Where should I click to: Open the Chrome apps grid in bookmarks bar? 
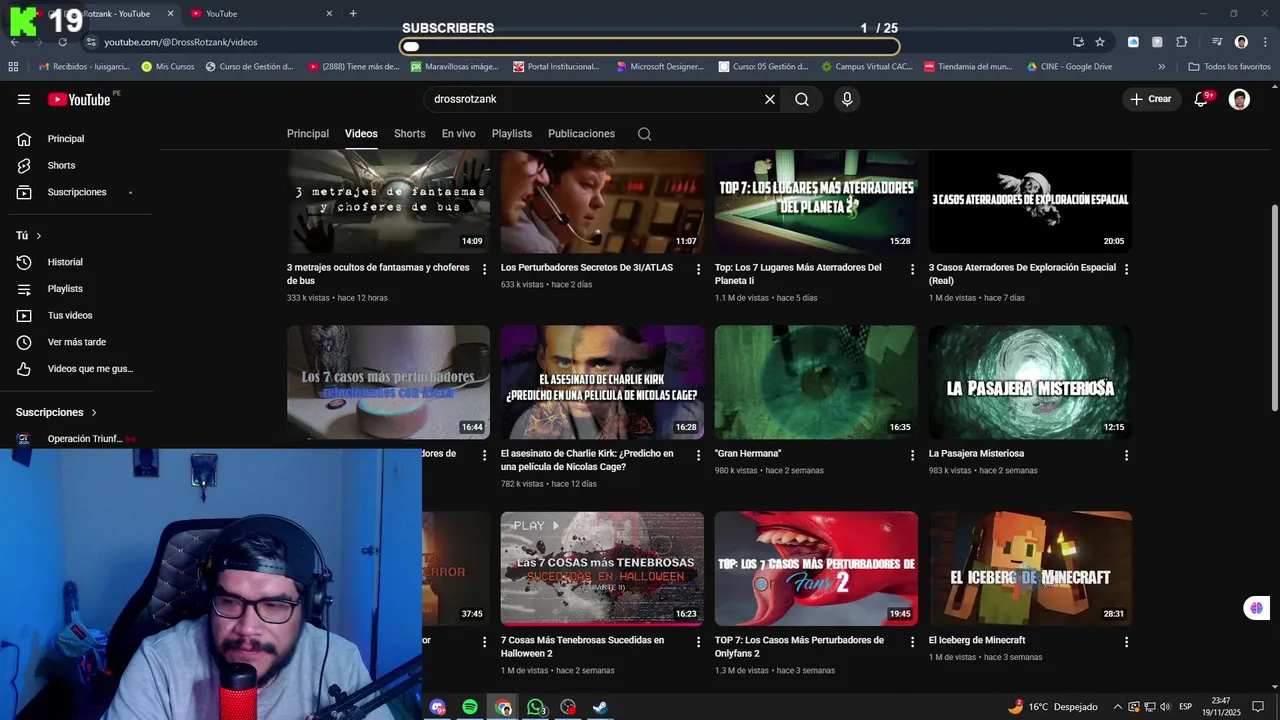coord(13,67)
